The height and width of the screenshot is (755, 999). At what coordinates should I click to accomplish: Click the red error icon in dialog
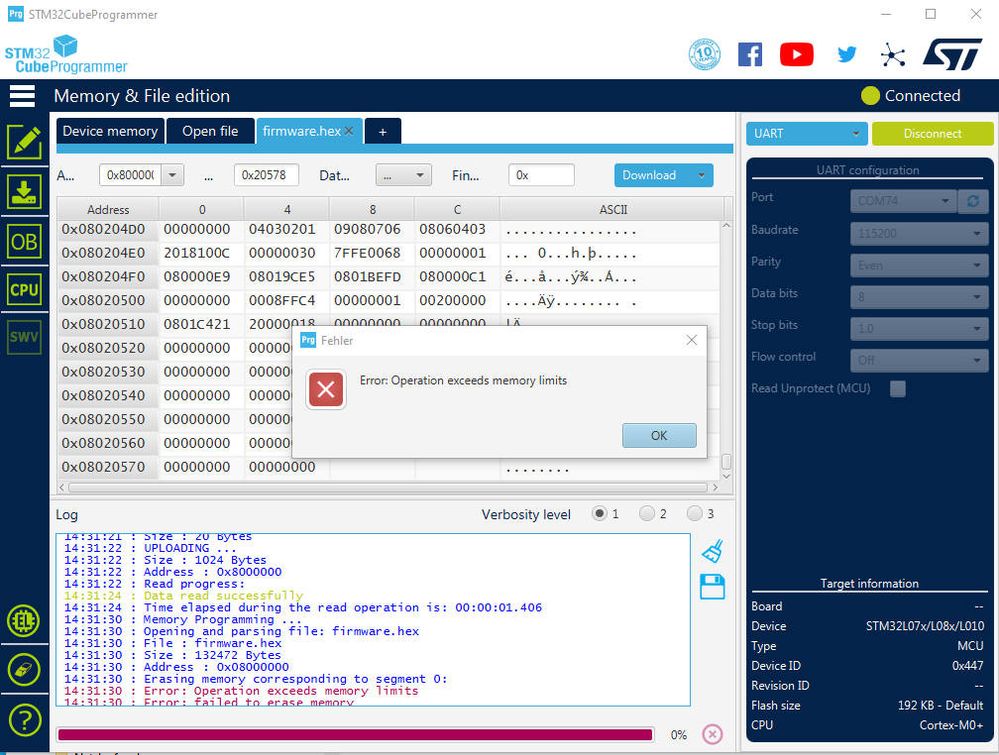(326, 389)
